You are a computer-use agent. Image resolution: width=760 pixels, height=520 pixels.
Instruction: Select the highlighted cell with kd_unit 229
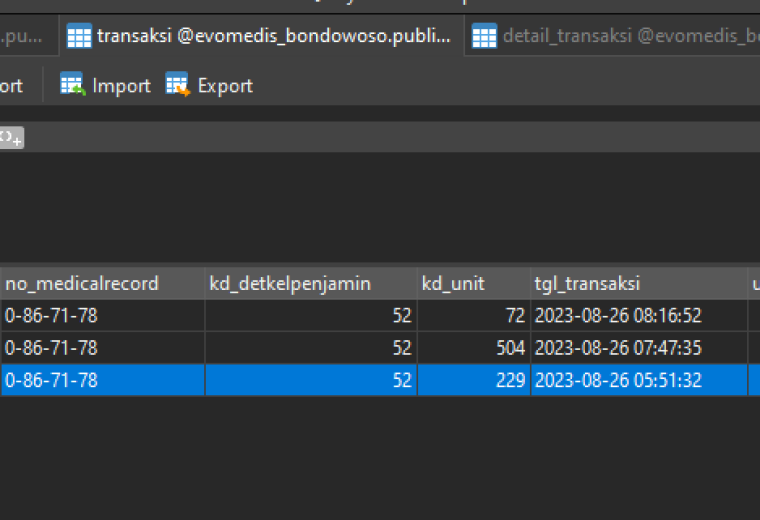pos(474,380)
